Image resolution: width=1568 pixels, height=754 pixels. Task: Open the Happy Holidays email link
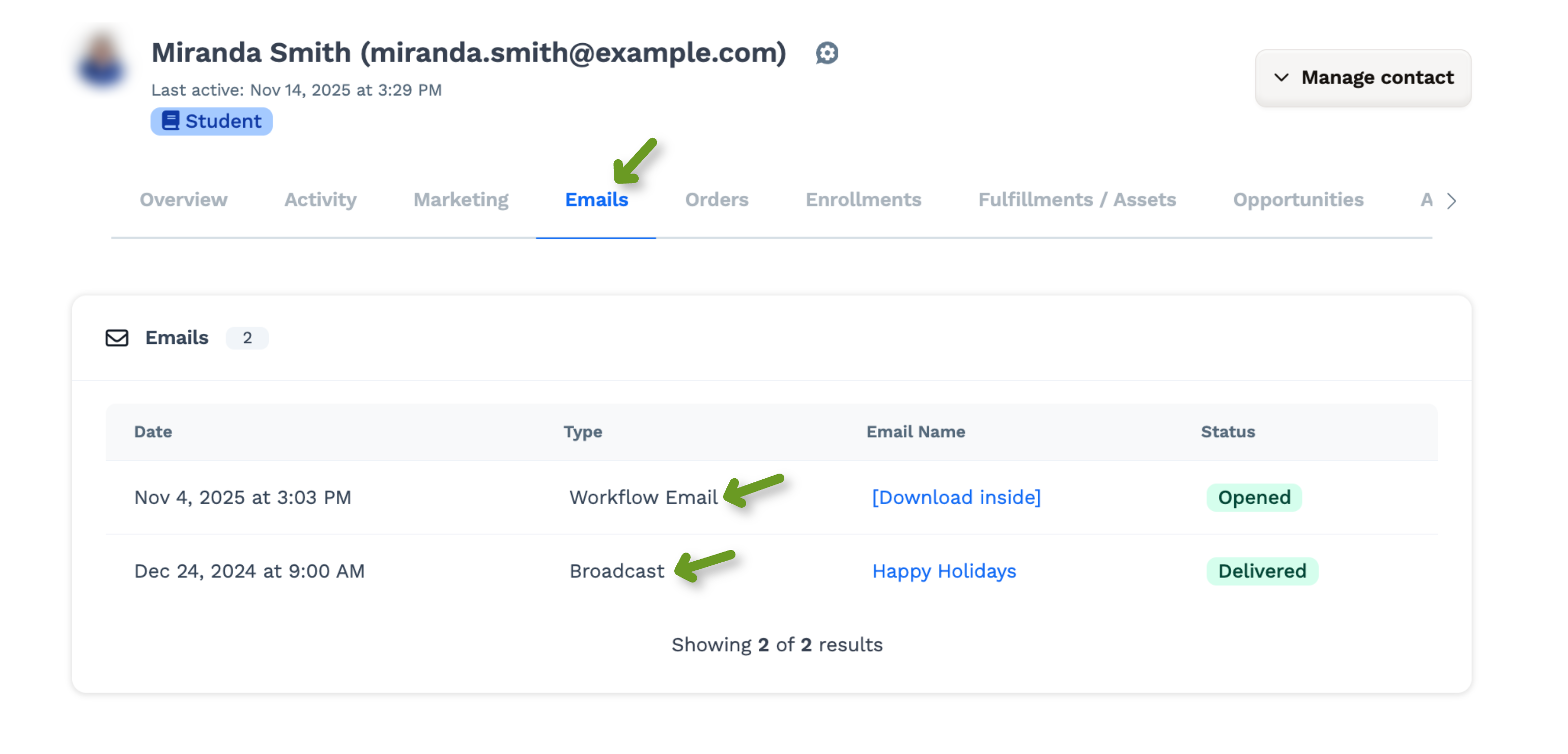[x=944, y=571]
